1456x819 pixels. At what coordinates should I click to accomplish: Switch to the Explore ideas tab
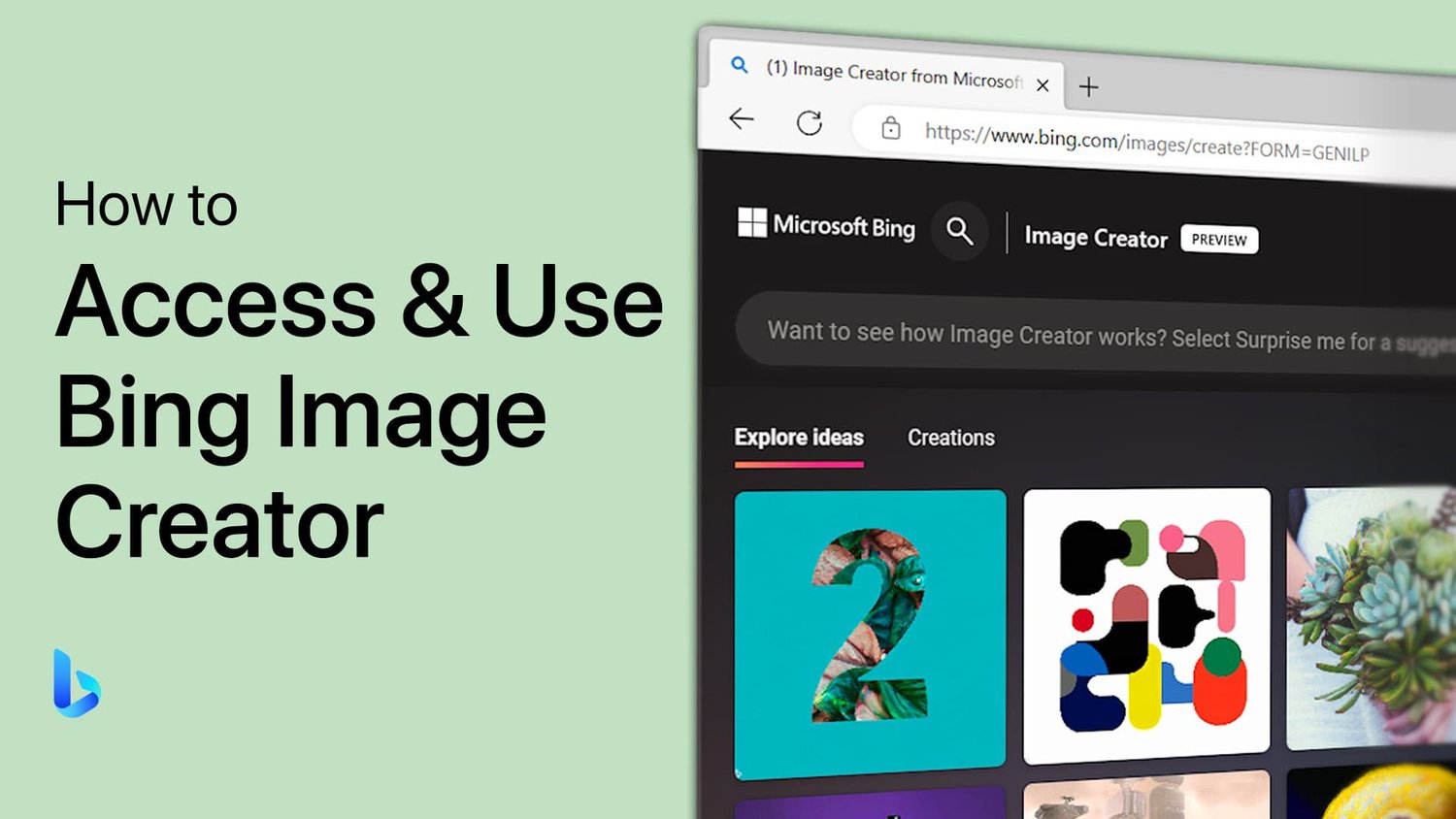(798, 438)
